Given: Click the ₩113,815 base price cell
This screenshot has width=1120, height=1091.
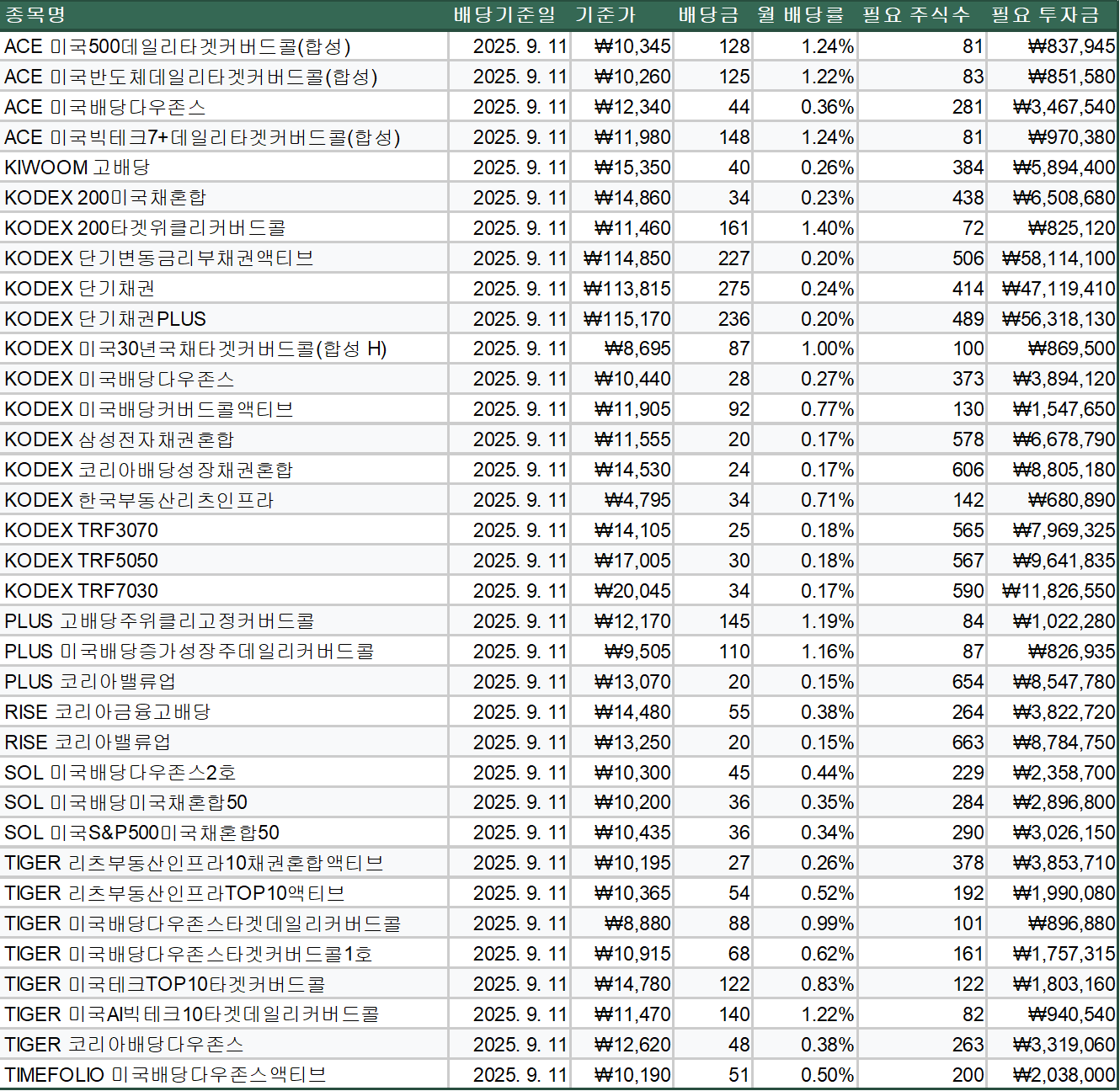Looking at the screenshot, I should [x=622, y=289].
